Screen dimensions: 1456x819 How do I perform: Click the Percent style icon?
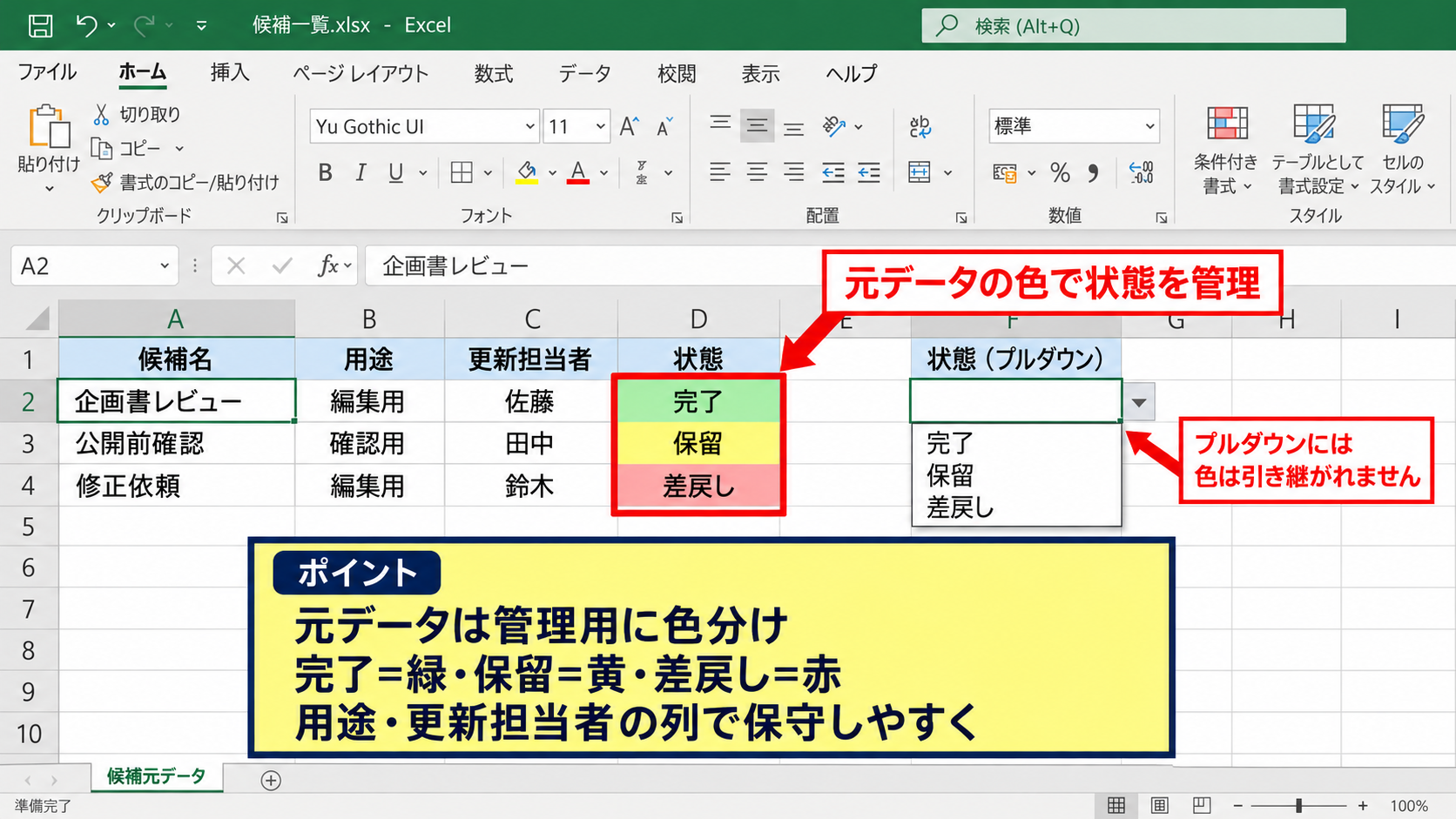(1060, 173)
